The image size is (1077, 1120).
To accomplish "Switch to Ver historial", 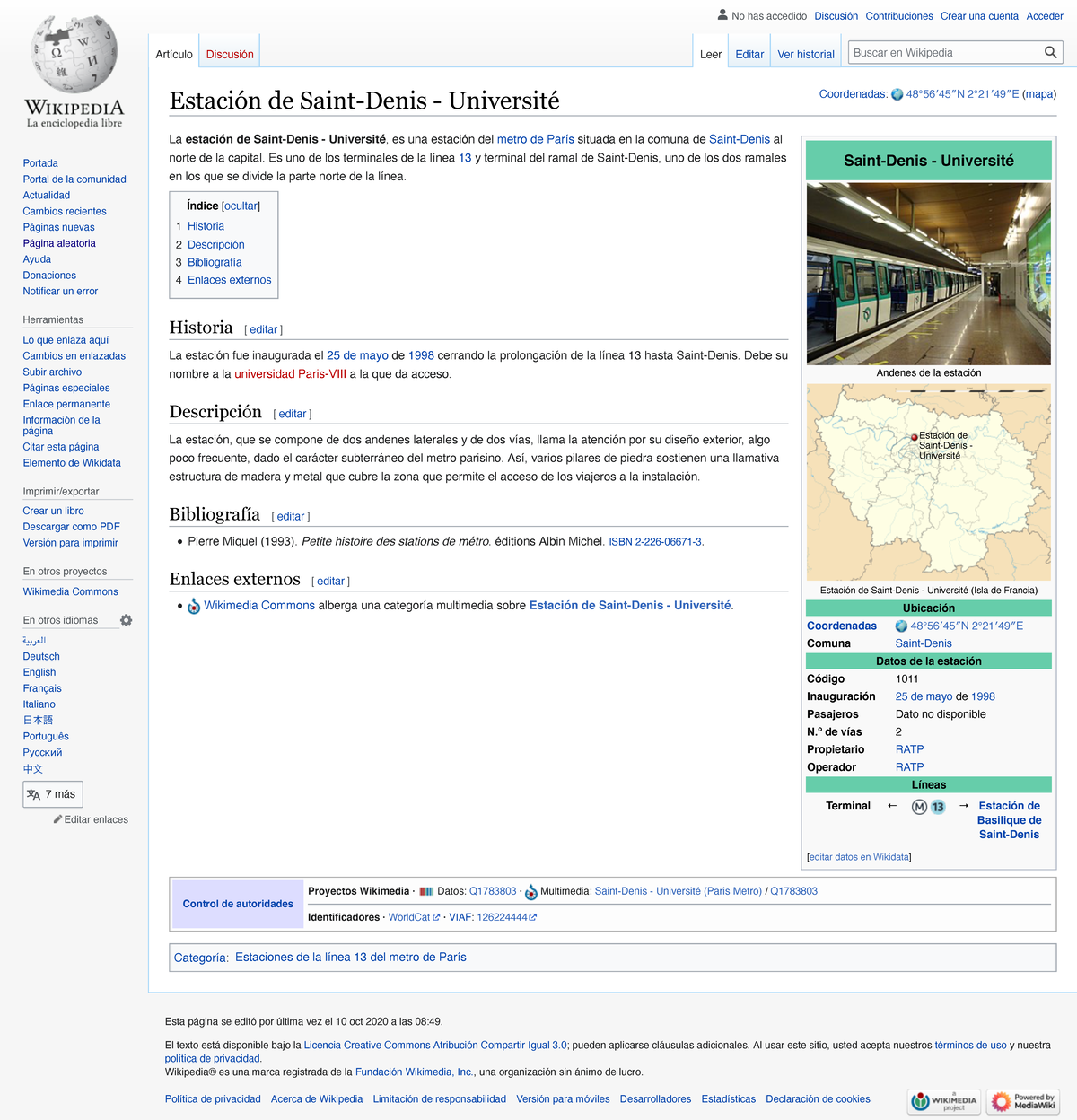I will click(805, 54).
